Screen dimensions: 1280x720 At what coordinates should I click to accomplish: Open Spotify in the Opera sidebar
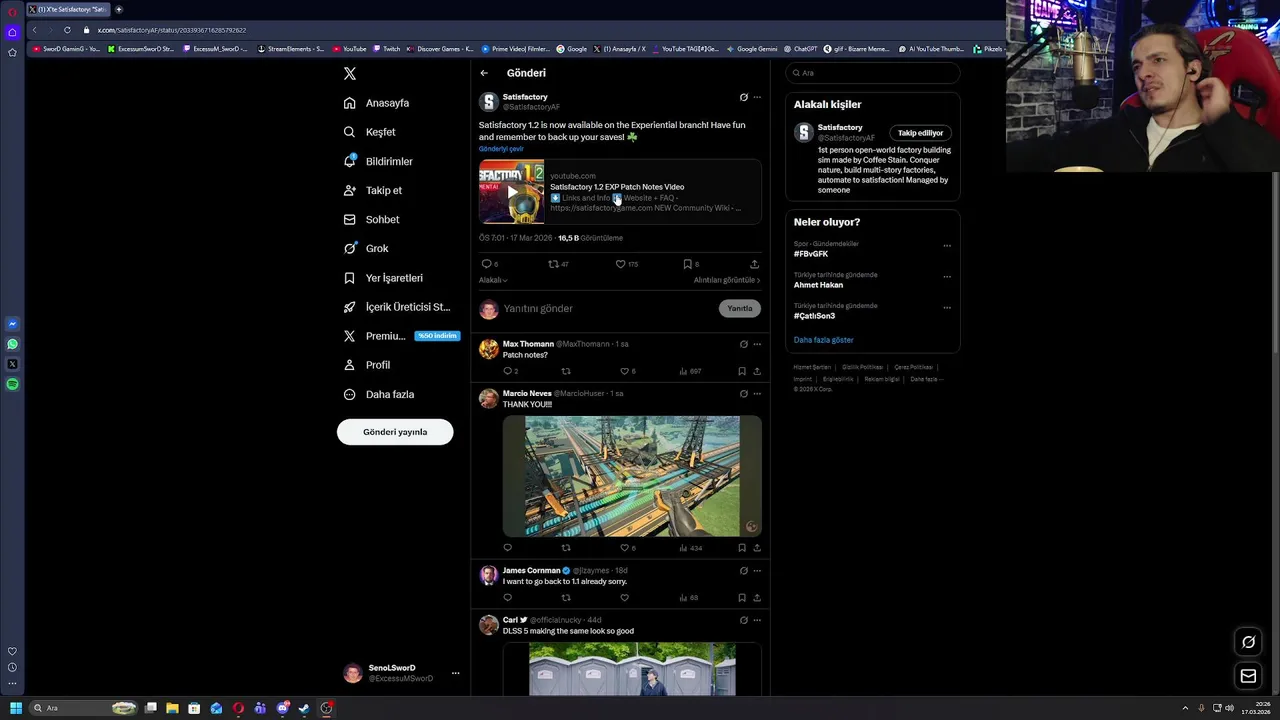click(x=12, y=384)
